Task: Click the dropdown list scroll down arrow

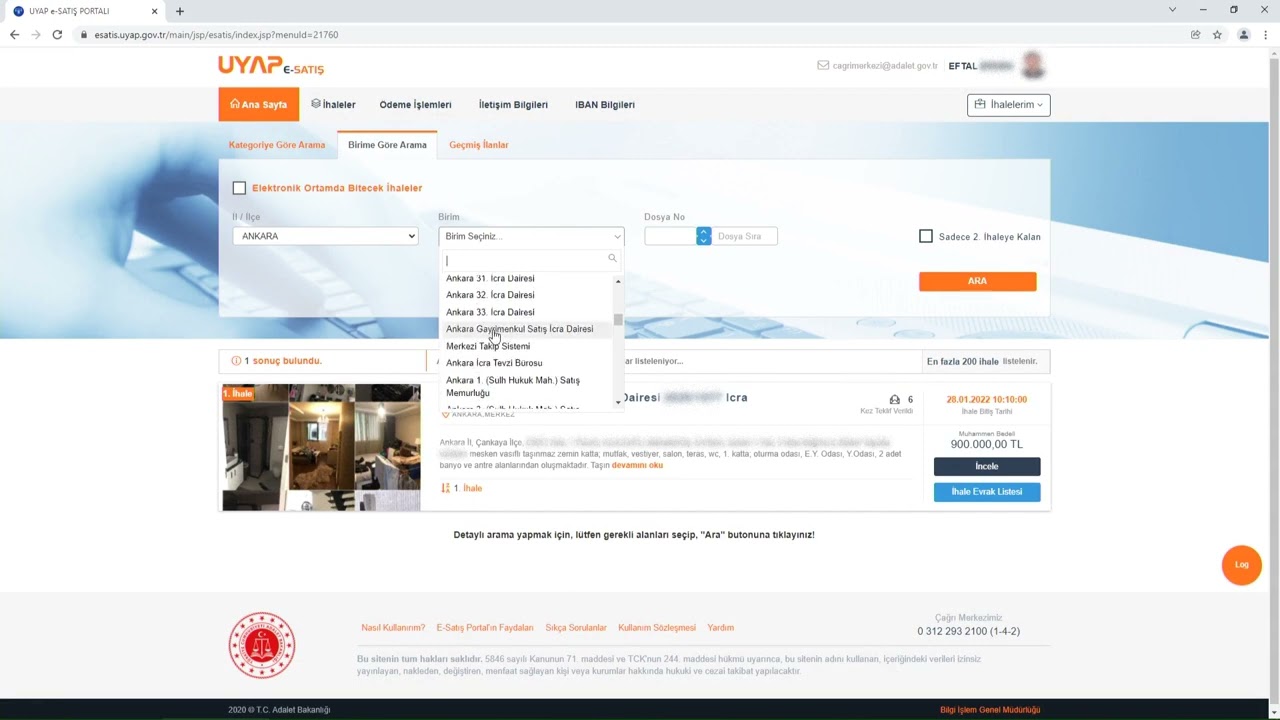Action: tap(618, 402)
